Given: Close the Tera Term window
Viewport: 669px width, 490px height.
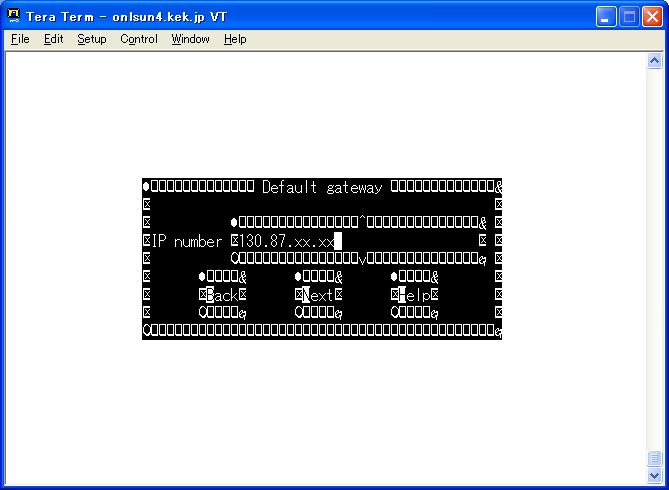Looking at the screenshot, I should [652, 17].
